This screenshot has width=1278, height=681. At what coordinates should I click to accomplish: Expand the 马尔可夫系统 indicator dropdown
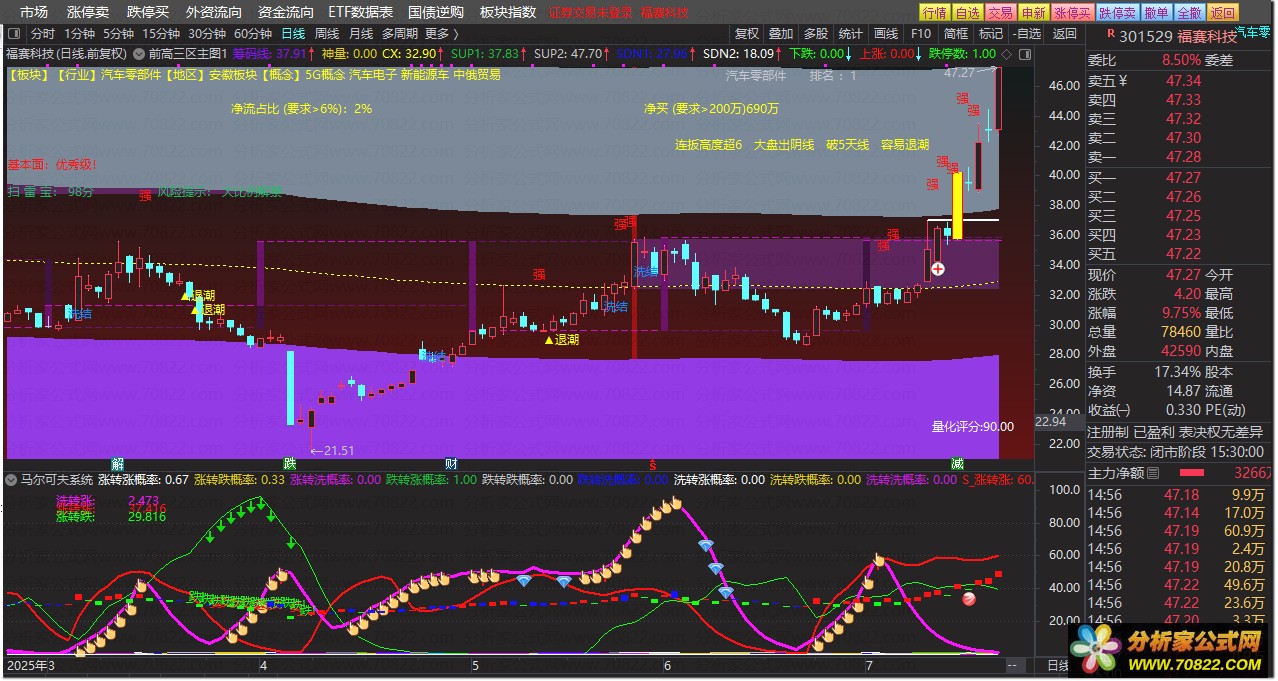(x=11, y=480)
